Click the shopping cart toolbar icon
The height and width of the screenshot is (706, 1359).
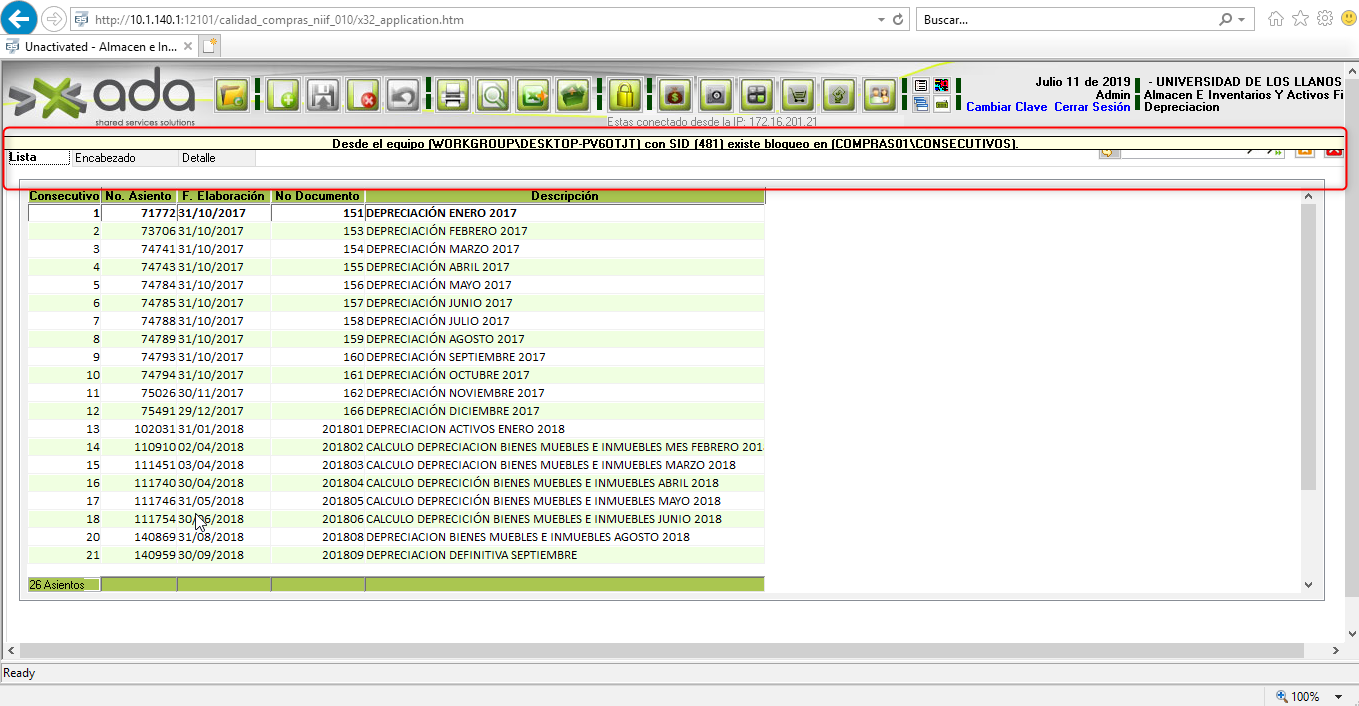[797, 96]
